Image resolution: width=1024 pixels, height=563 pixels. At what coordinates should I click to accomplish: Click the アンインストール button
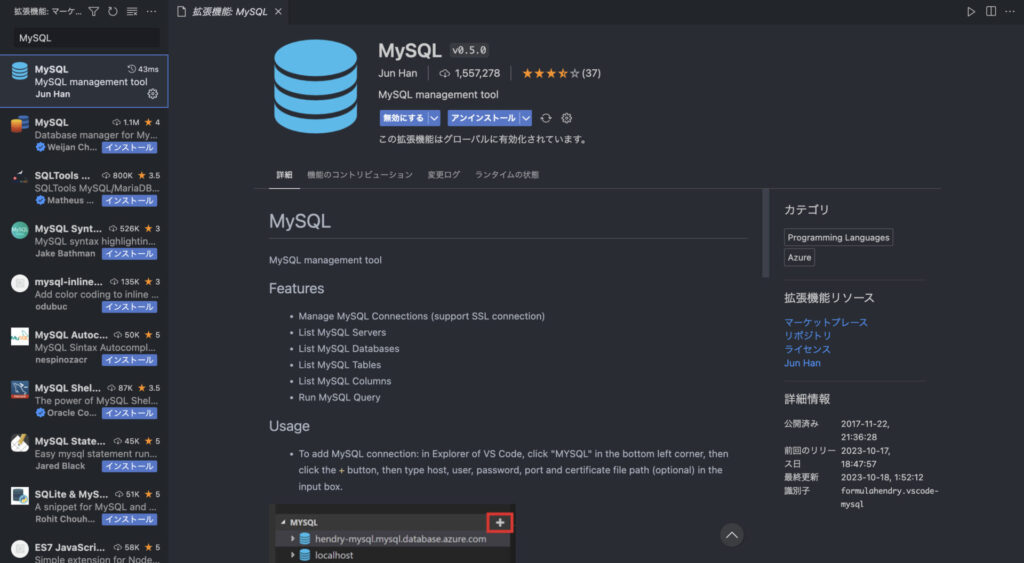(x=483, y=118)
